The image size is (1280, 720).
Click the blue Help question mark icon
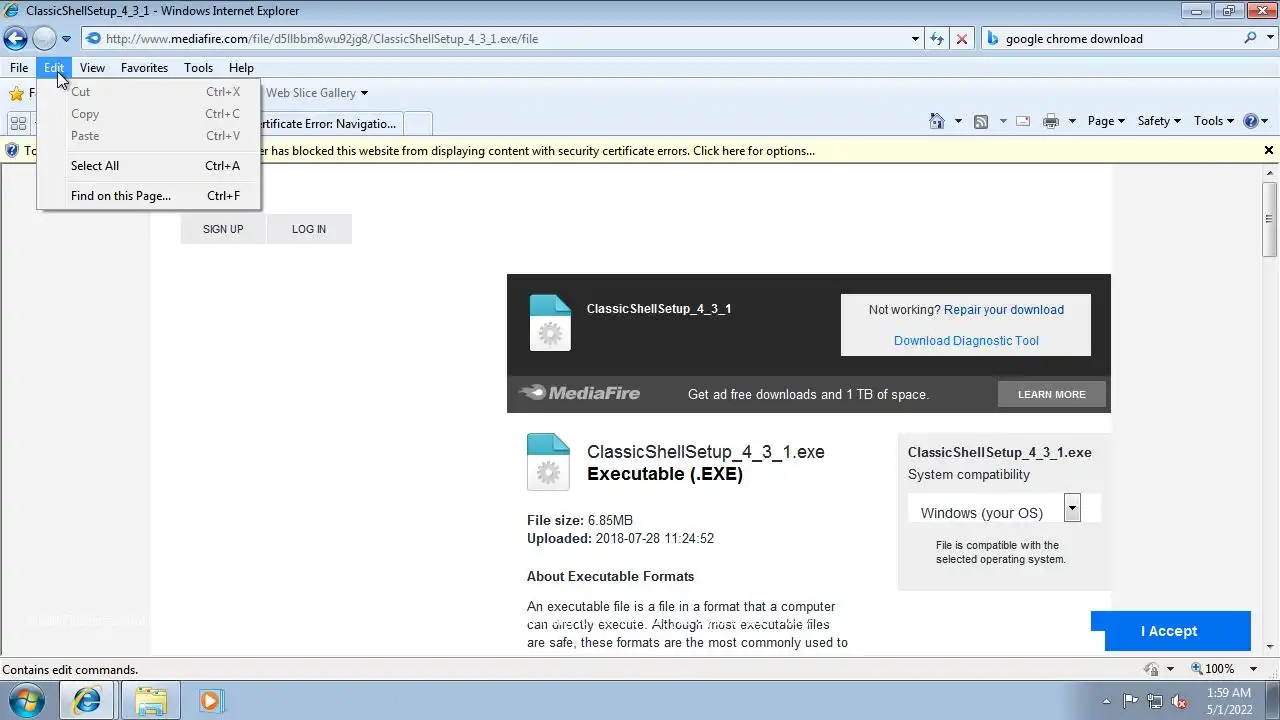1250,121
